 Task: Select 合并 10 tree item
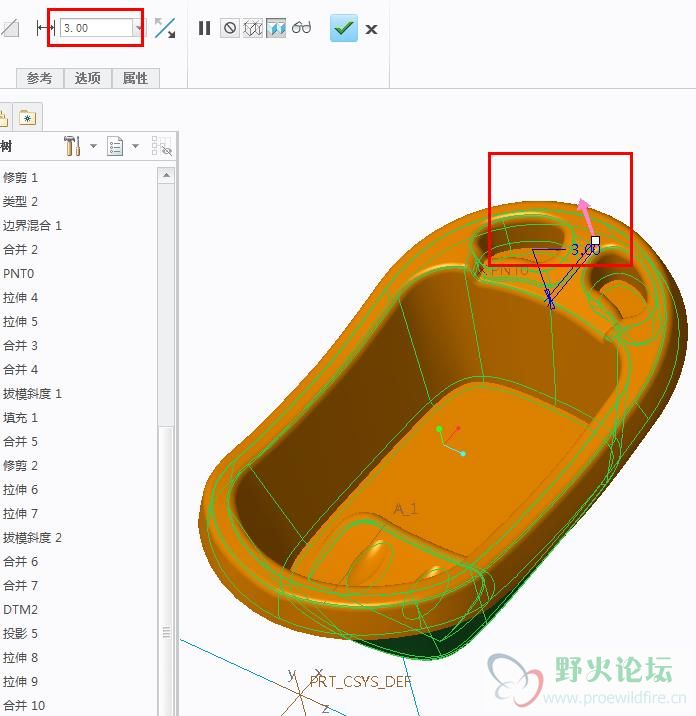click(24, 705)
